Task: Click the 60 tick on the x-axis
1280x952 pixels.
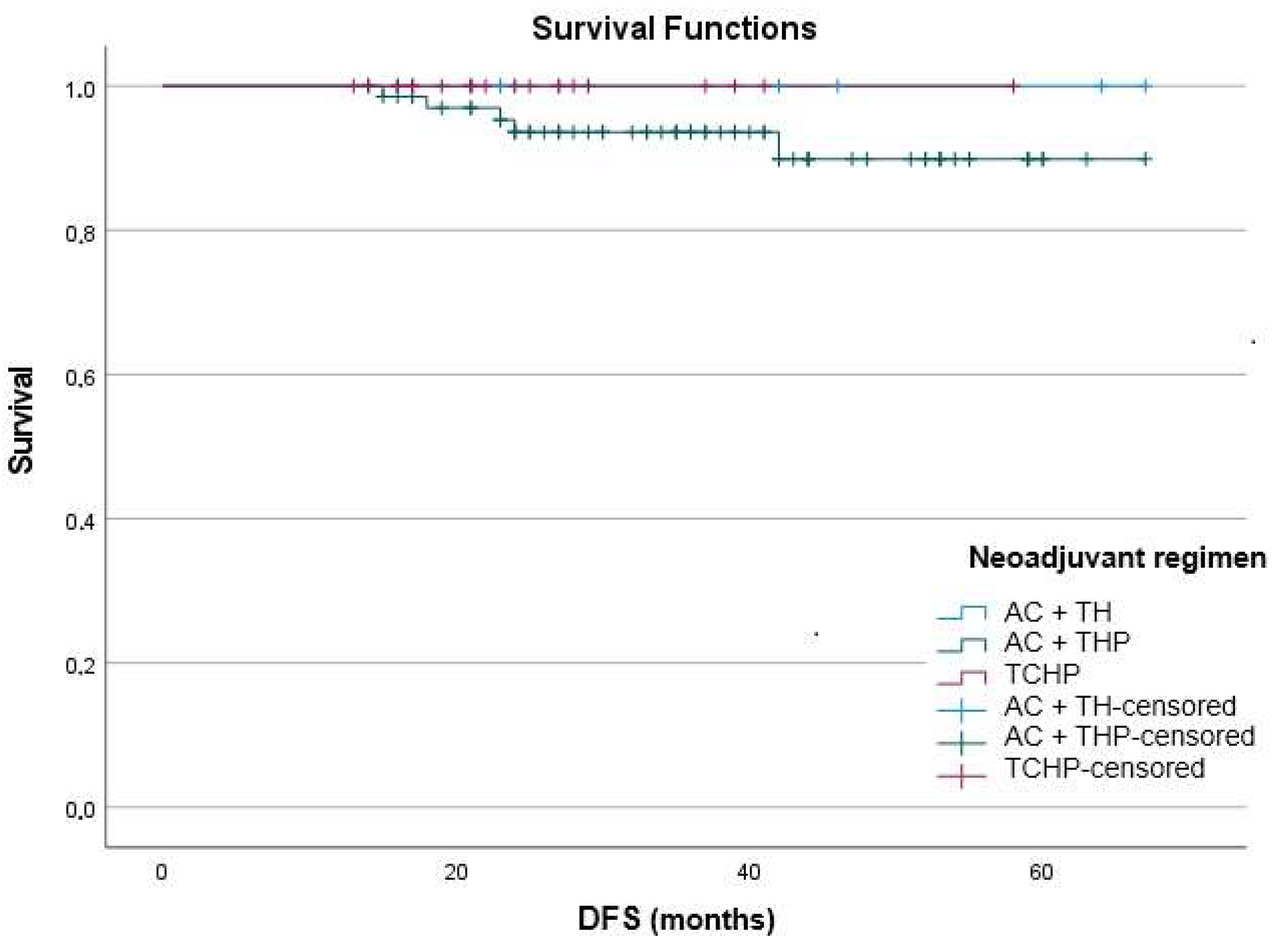Action: [x=1041, y=872]
